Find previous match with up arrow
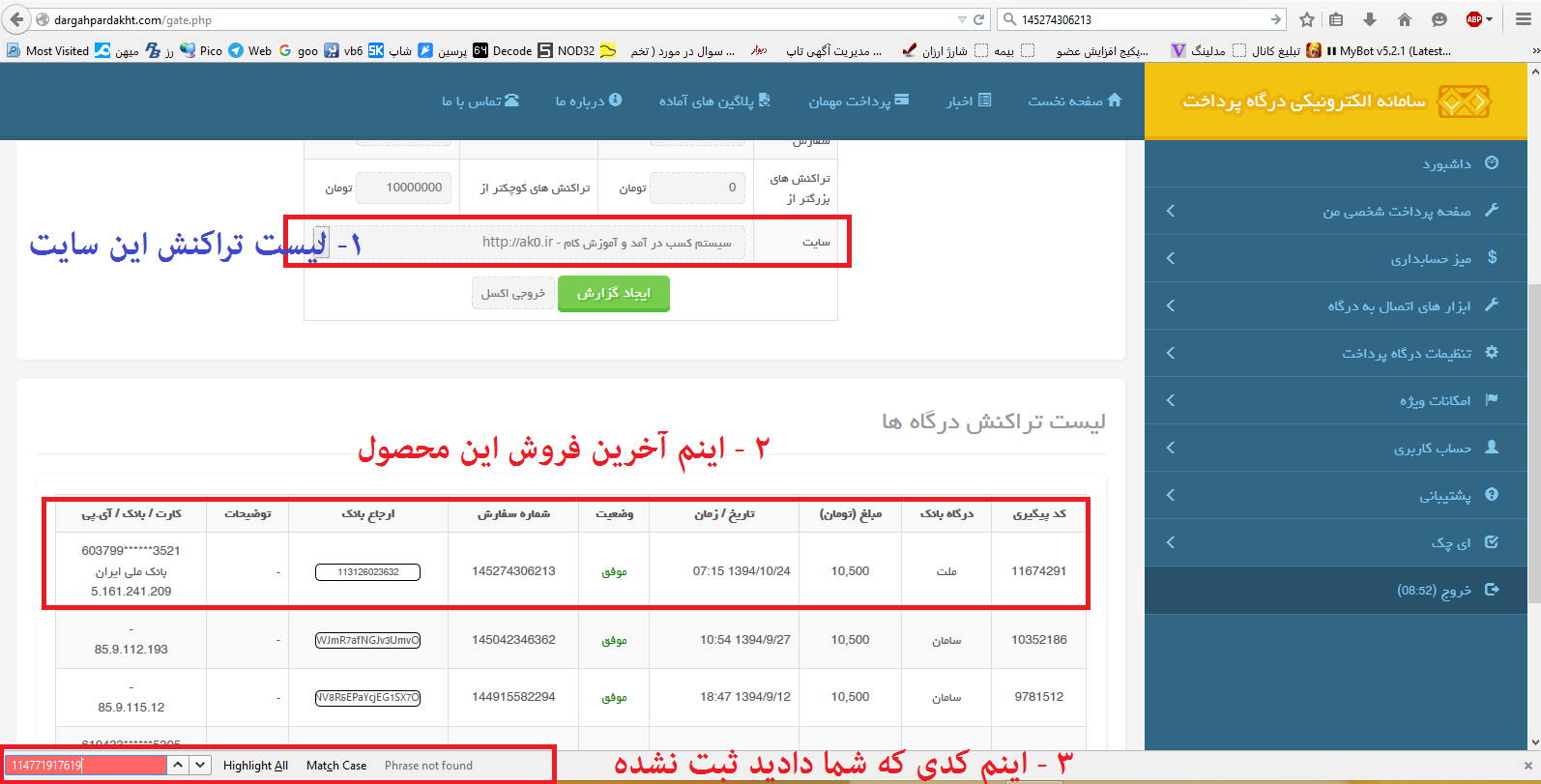Viewport: 1541px width, 784px height. tap(178, 765)
